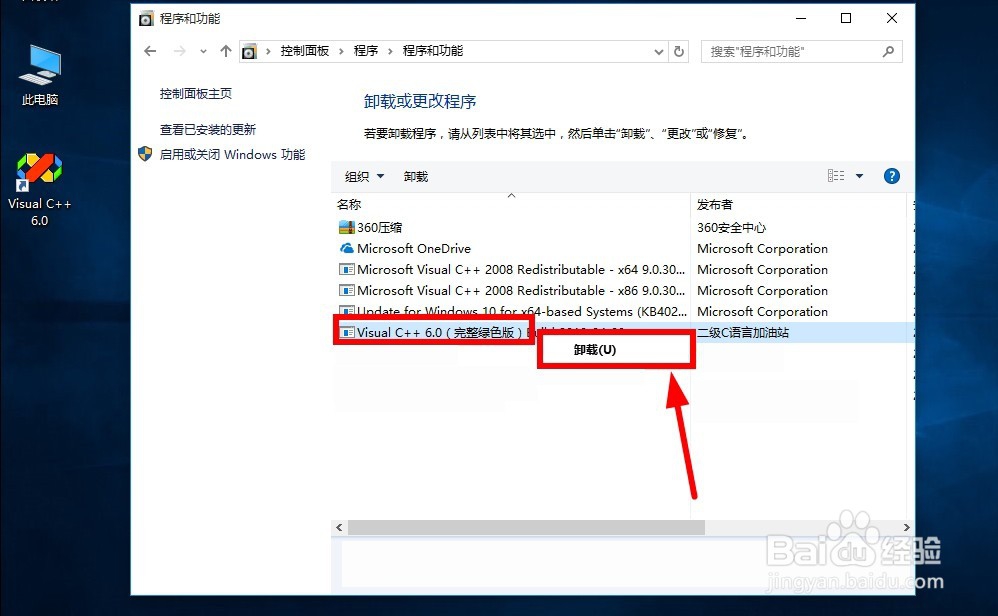Open help with the question mark icon

(x=892, y=176)
